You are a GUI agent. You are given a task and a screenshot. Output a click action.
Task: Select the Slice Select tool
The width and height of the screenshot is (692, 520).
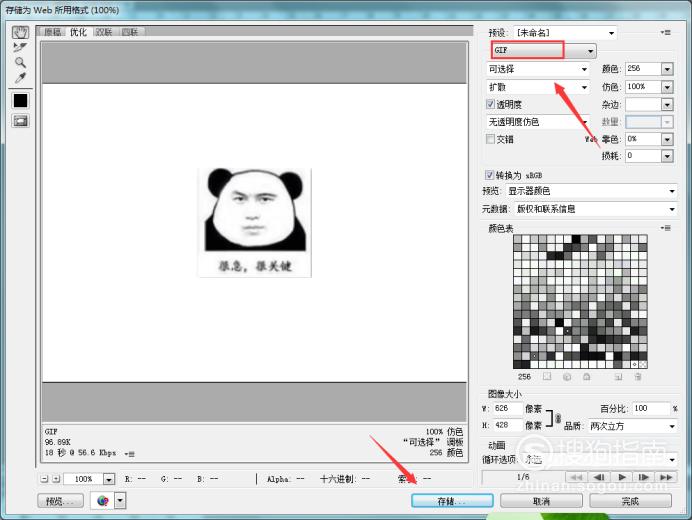click(x=20, y=47)
